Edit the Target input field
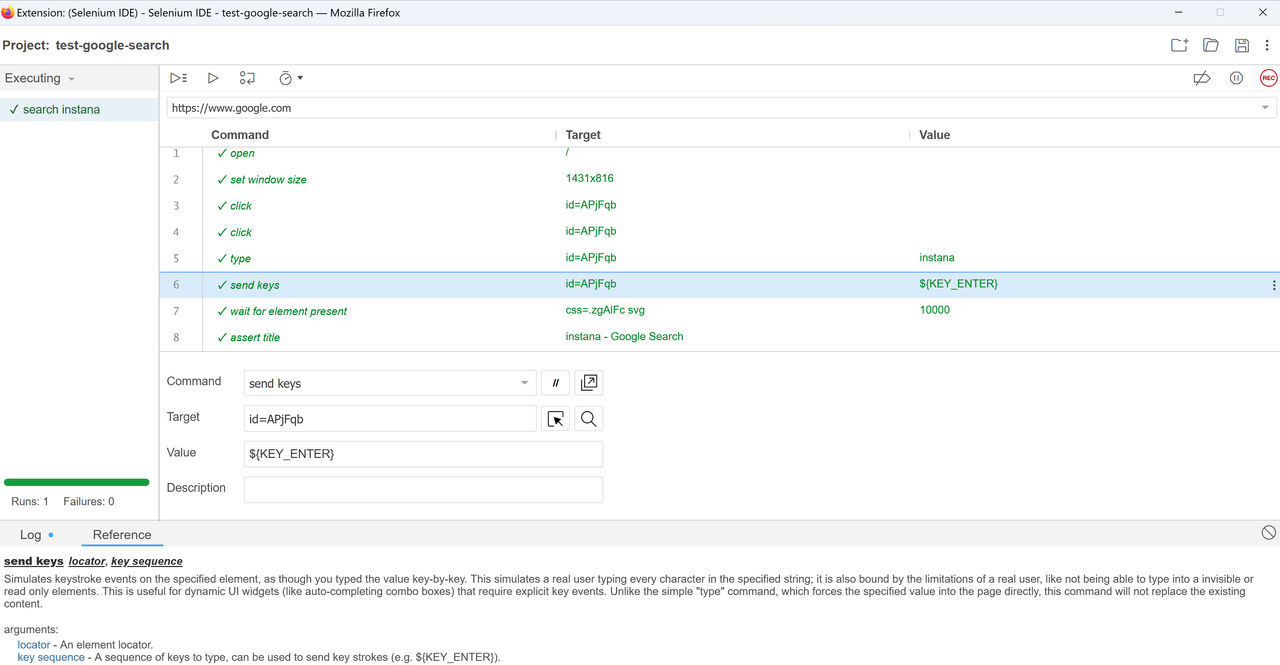Screen dimensions: 1280x665 click(390, 419)
